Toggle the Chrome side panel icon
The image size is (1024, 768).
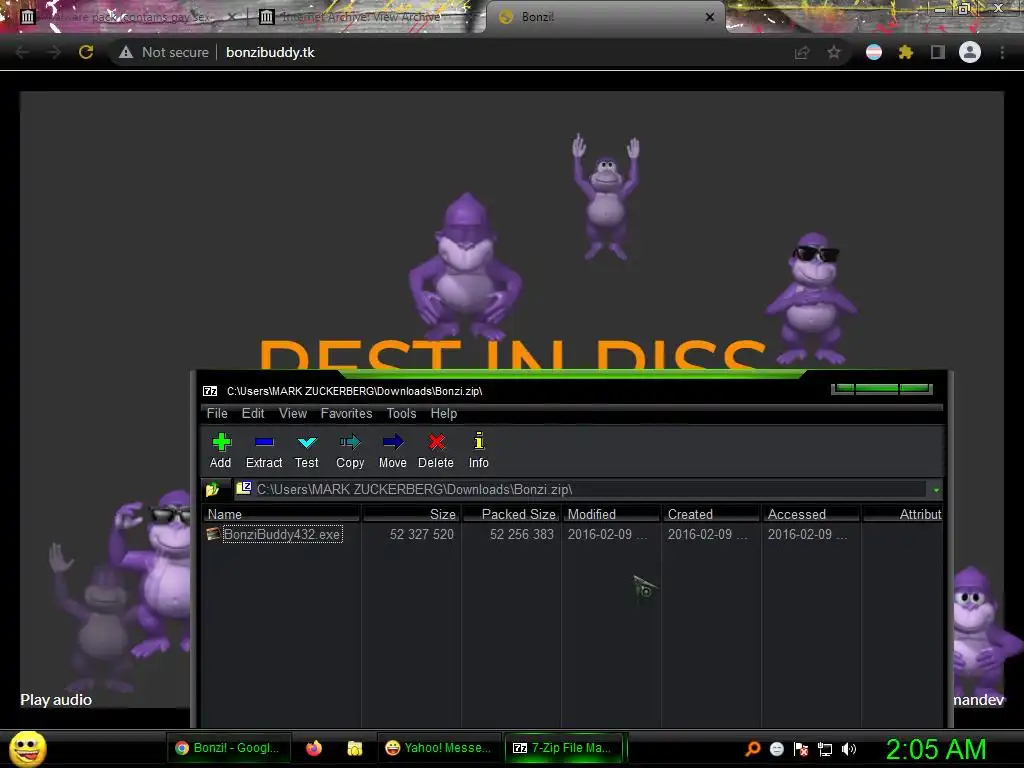tap(938, 52)
